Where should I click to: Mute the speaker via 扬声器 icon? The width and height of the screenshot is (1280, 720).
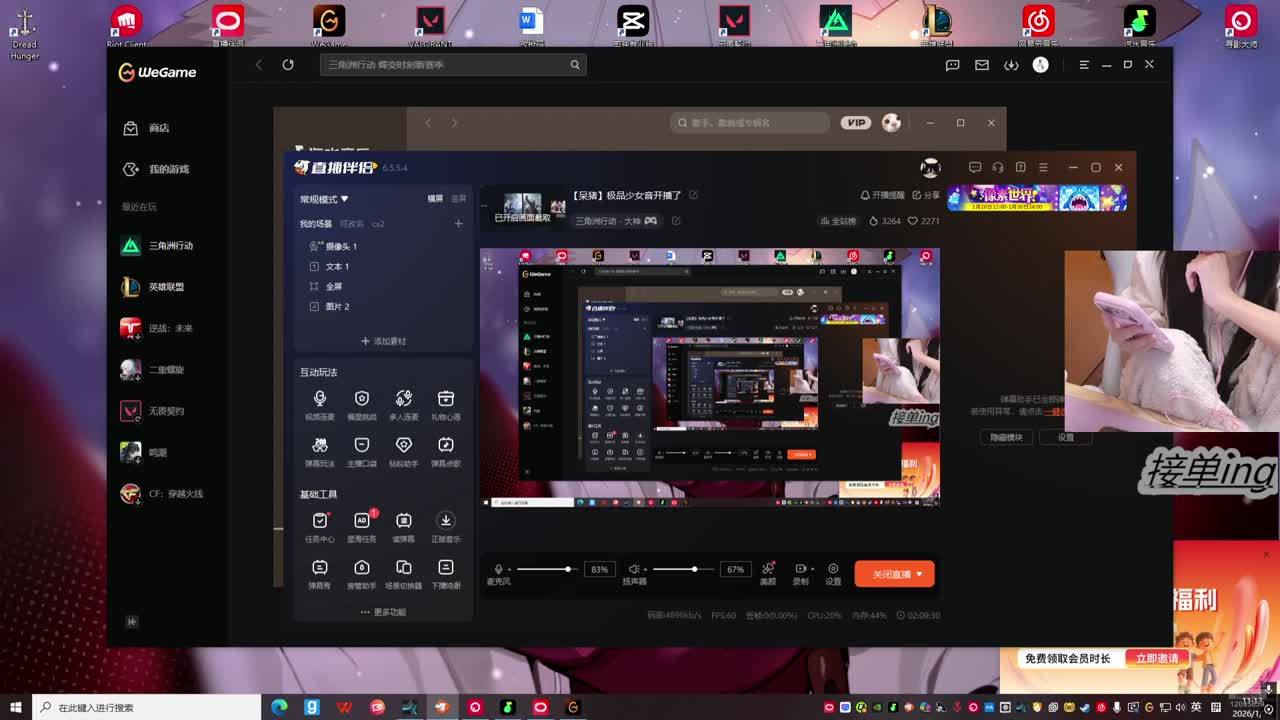coord(633,569)
